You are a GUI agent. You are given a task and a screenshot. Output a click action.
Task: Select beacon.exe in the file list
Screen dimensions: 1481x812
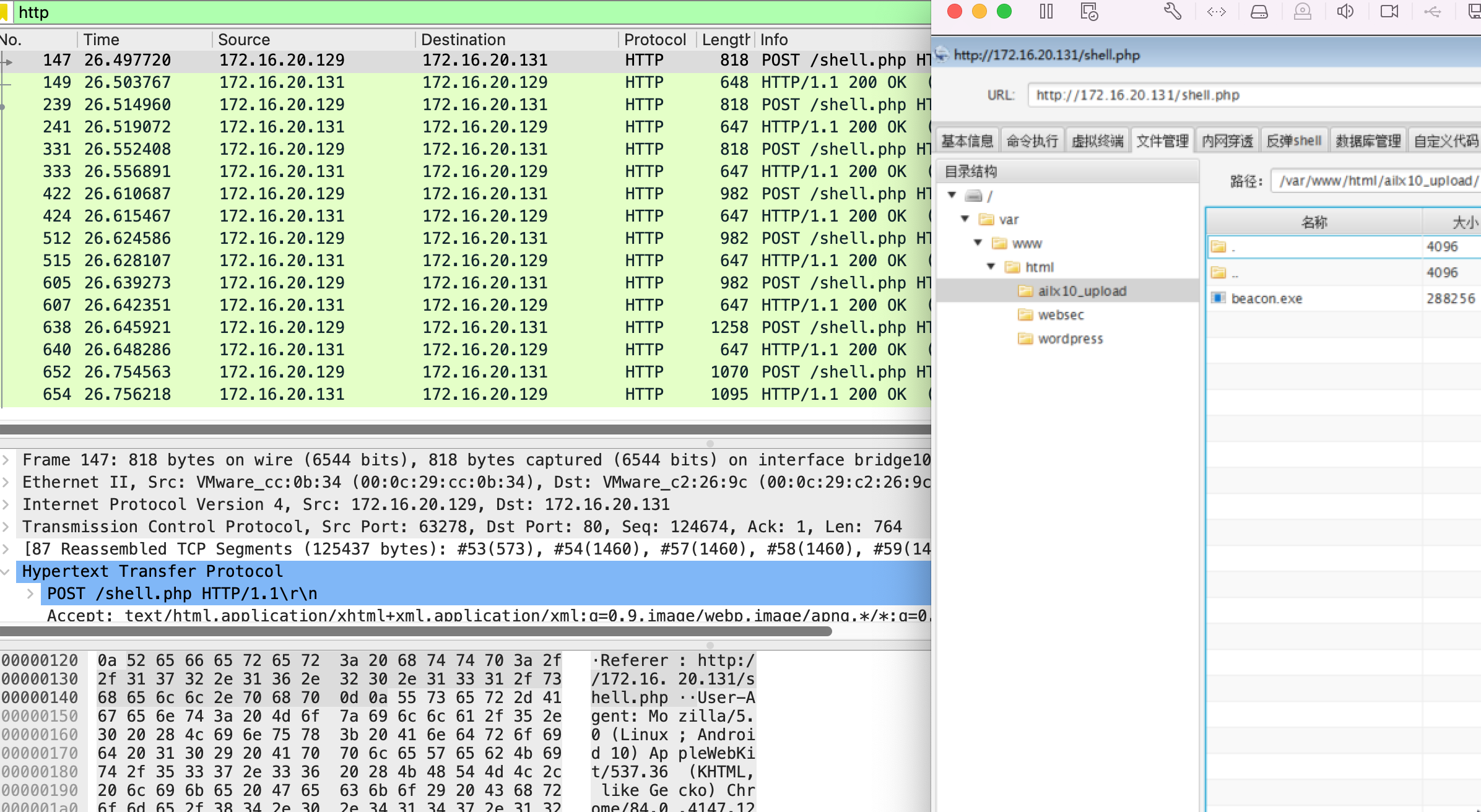(1266, 298)
